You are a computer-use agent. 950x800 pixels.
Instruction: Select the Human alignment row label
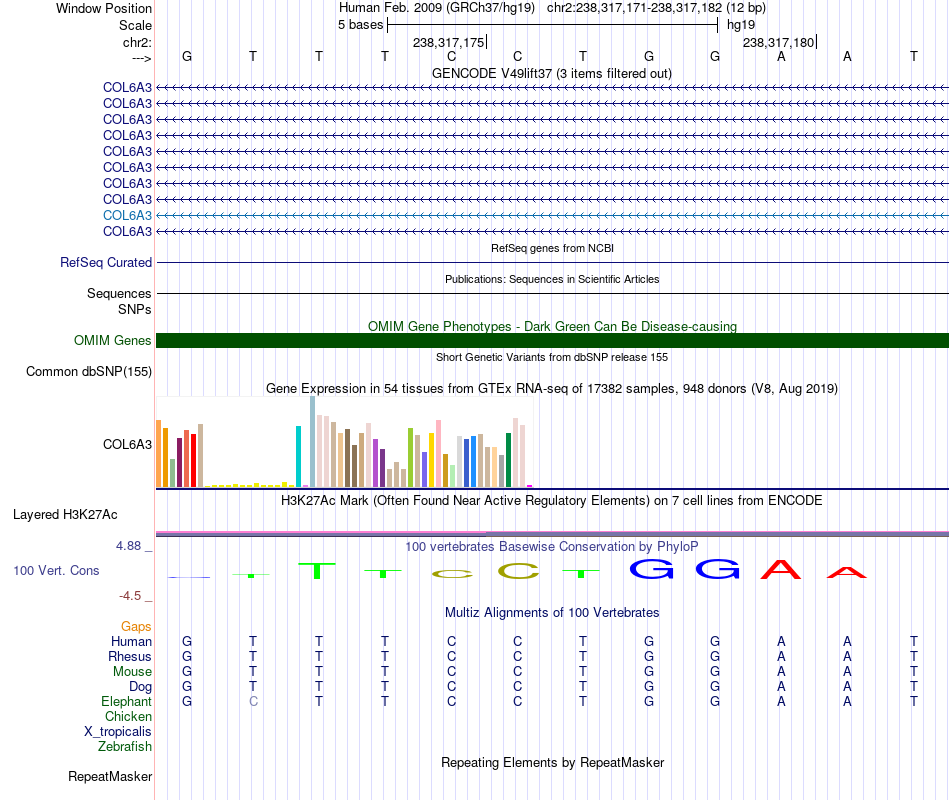pyautogui.click(x=131, y=641)
